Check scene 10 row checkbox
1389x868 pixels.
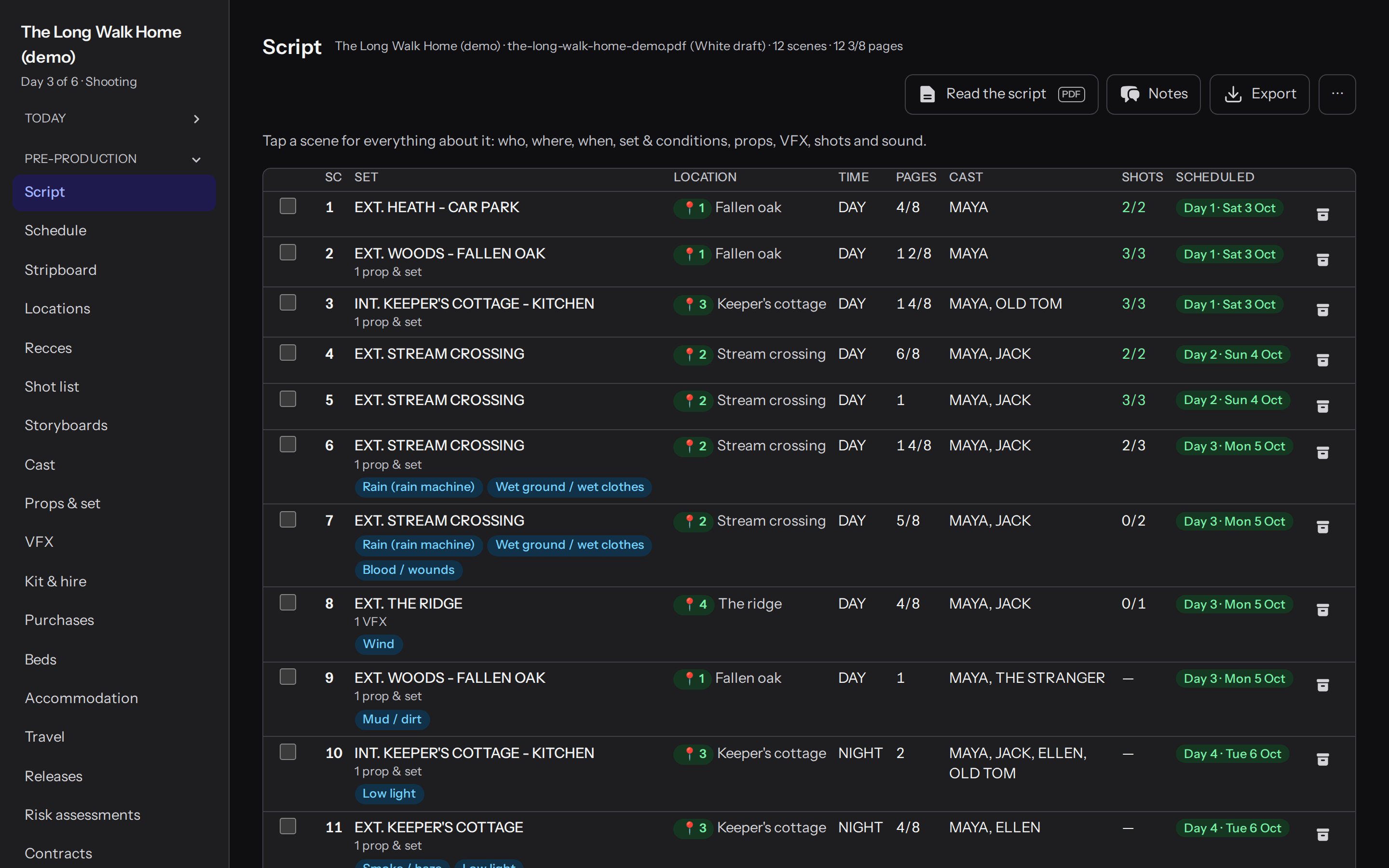tap(287, 752)
